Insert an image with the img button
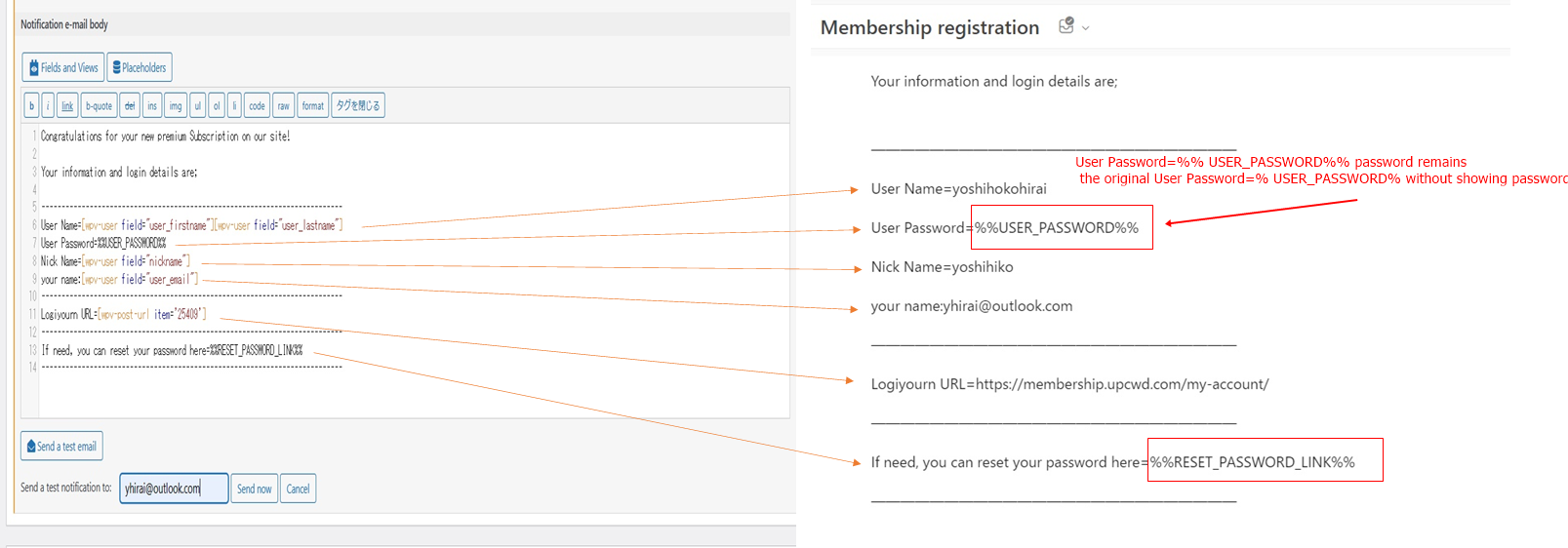 pyautogui.click(x=176, y=105)
